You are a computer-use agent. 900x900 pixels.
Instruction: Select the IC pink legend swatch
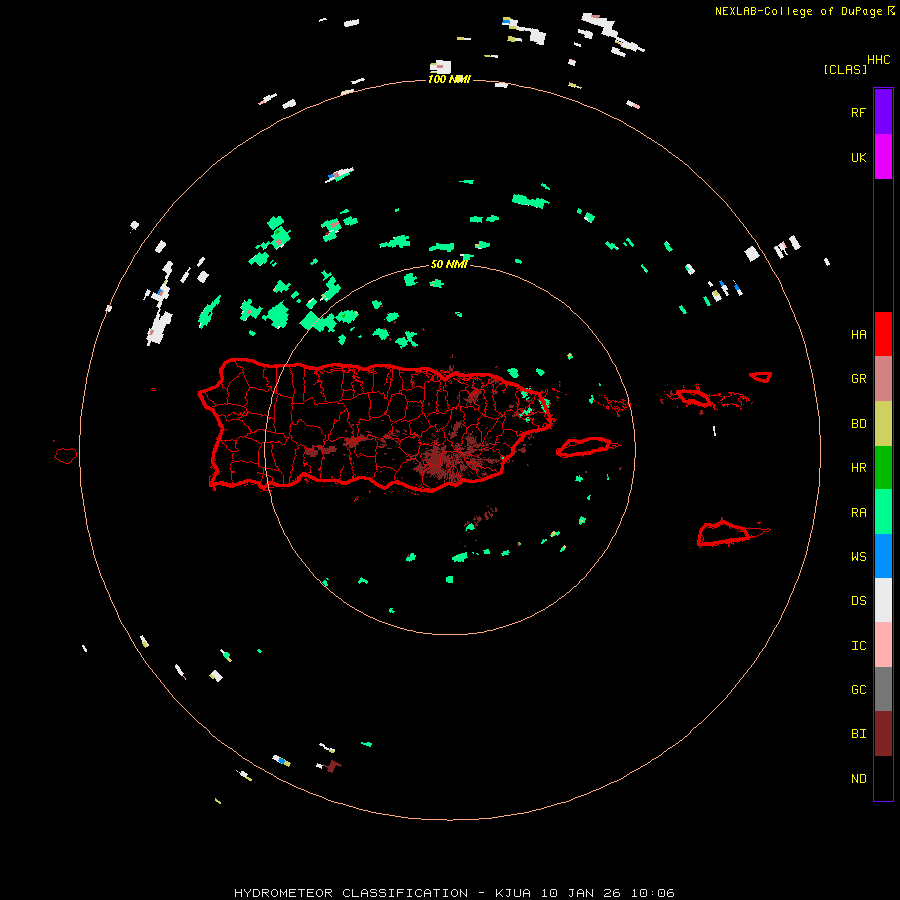(883, 645)
